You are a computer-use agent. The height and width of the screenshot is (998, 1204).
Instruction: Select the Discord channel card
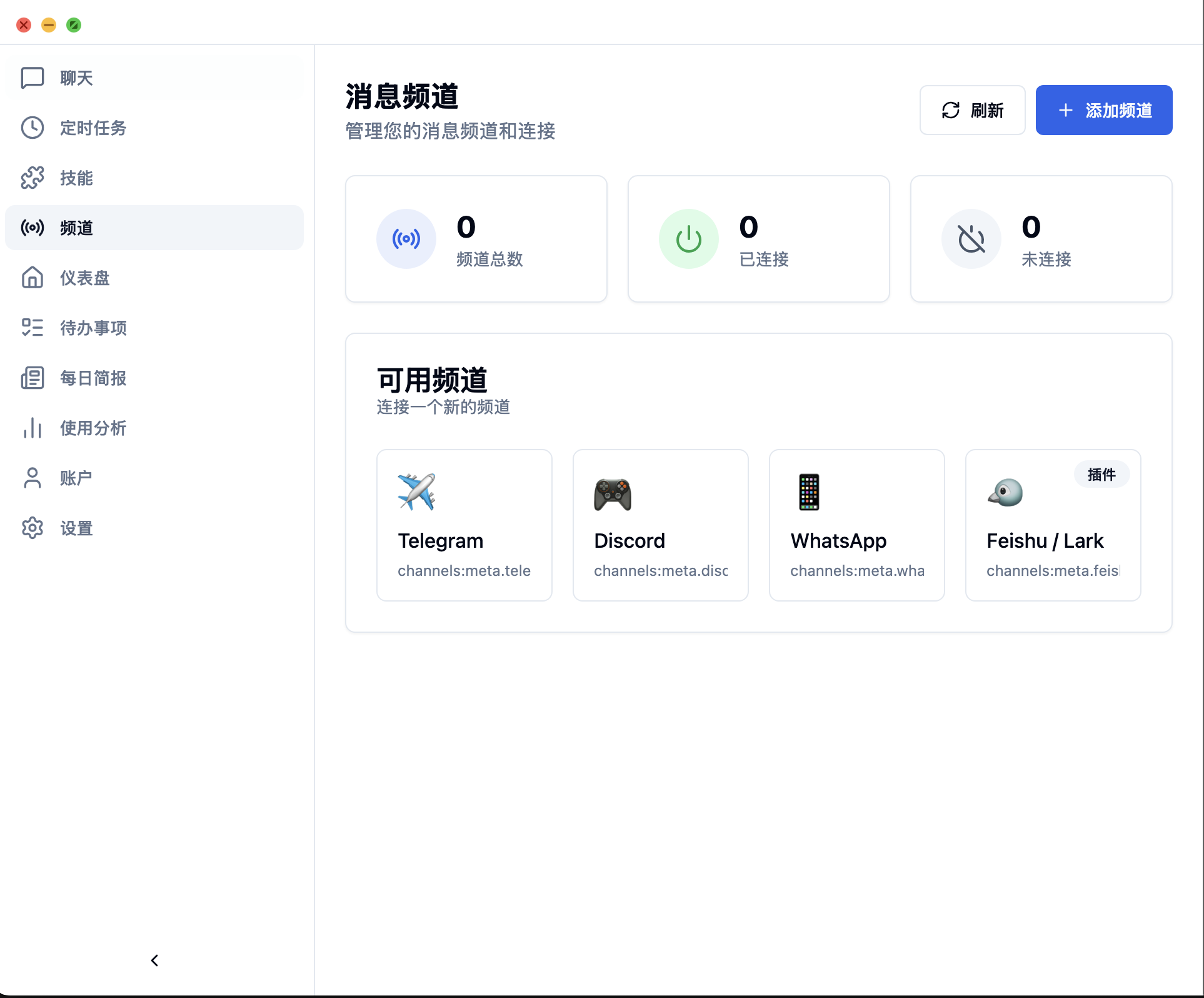point(660,525)
